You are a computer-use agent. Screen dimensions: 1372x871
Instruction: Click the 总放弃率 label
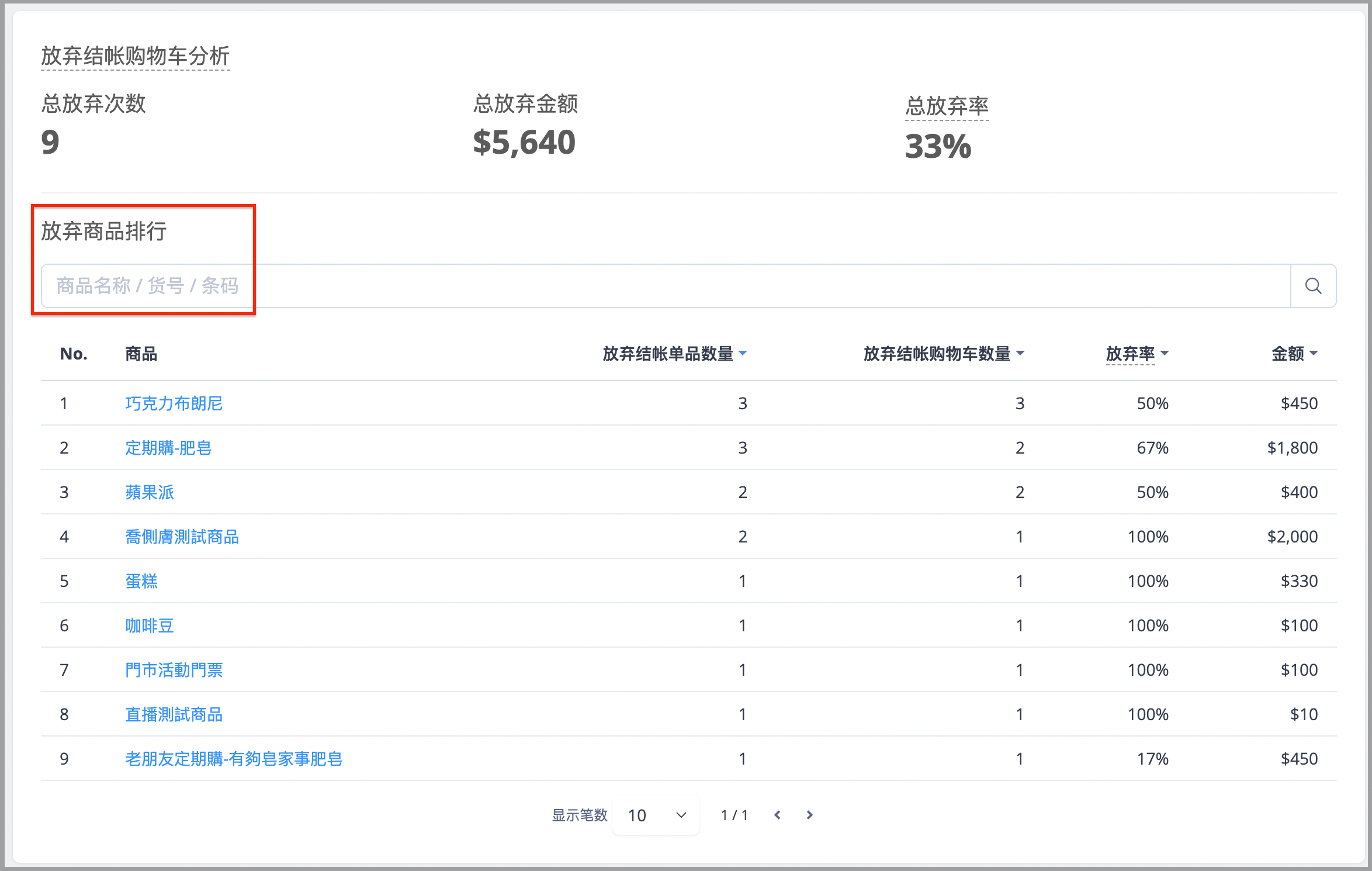pyautogui.click(x=947, y=106)
